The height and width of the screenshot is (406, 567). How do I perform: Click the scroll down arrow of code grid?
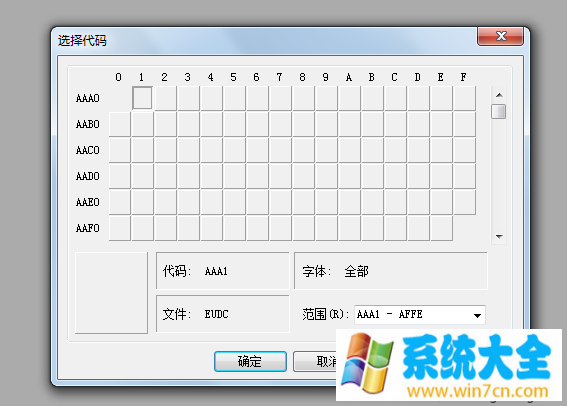point(499,236)
